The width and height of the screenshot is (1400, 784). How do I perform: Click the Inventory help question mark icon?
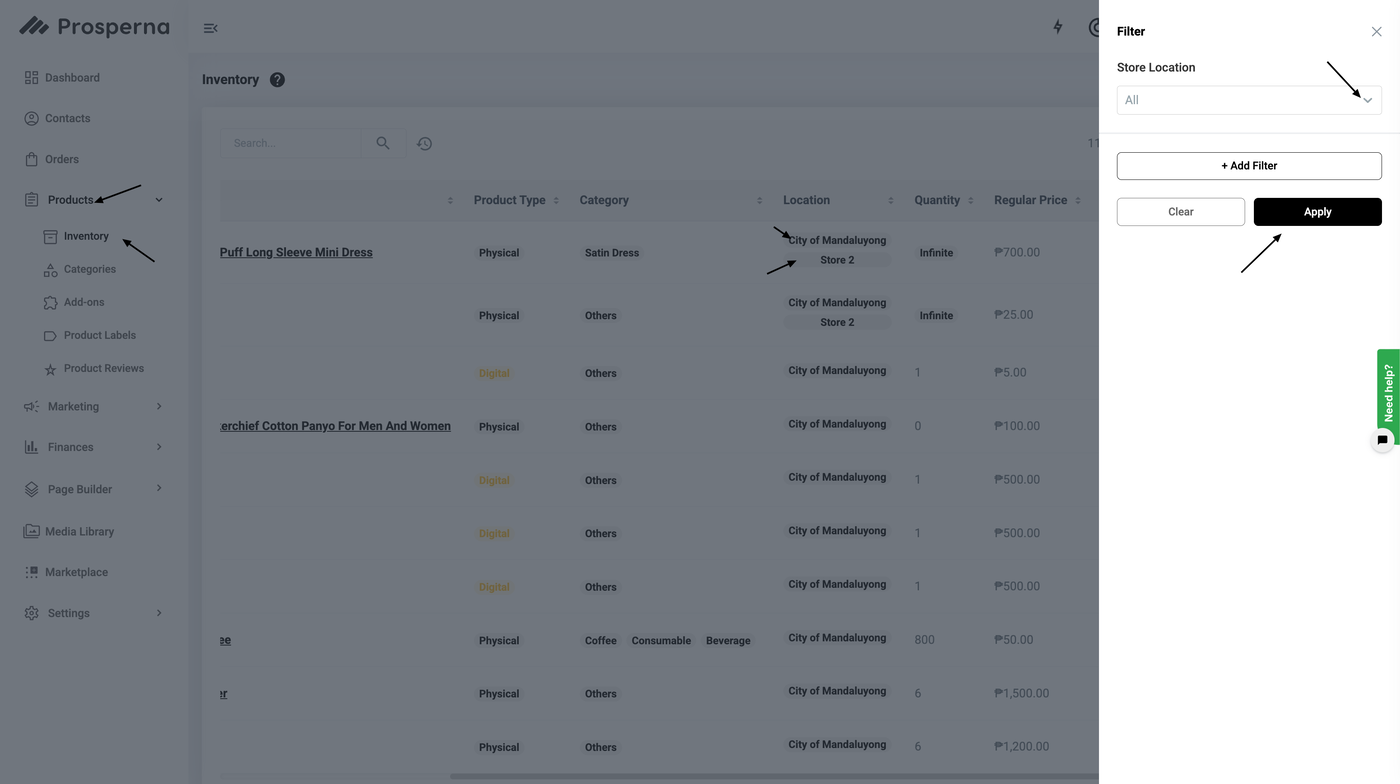click(277, 80)
